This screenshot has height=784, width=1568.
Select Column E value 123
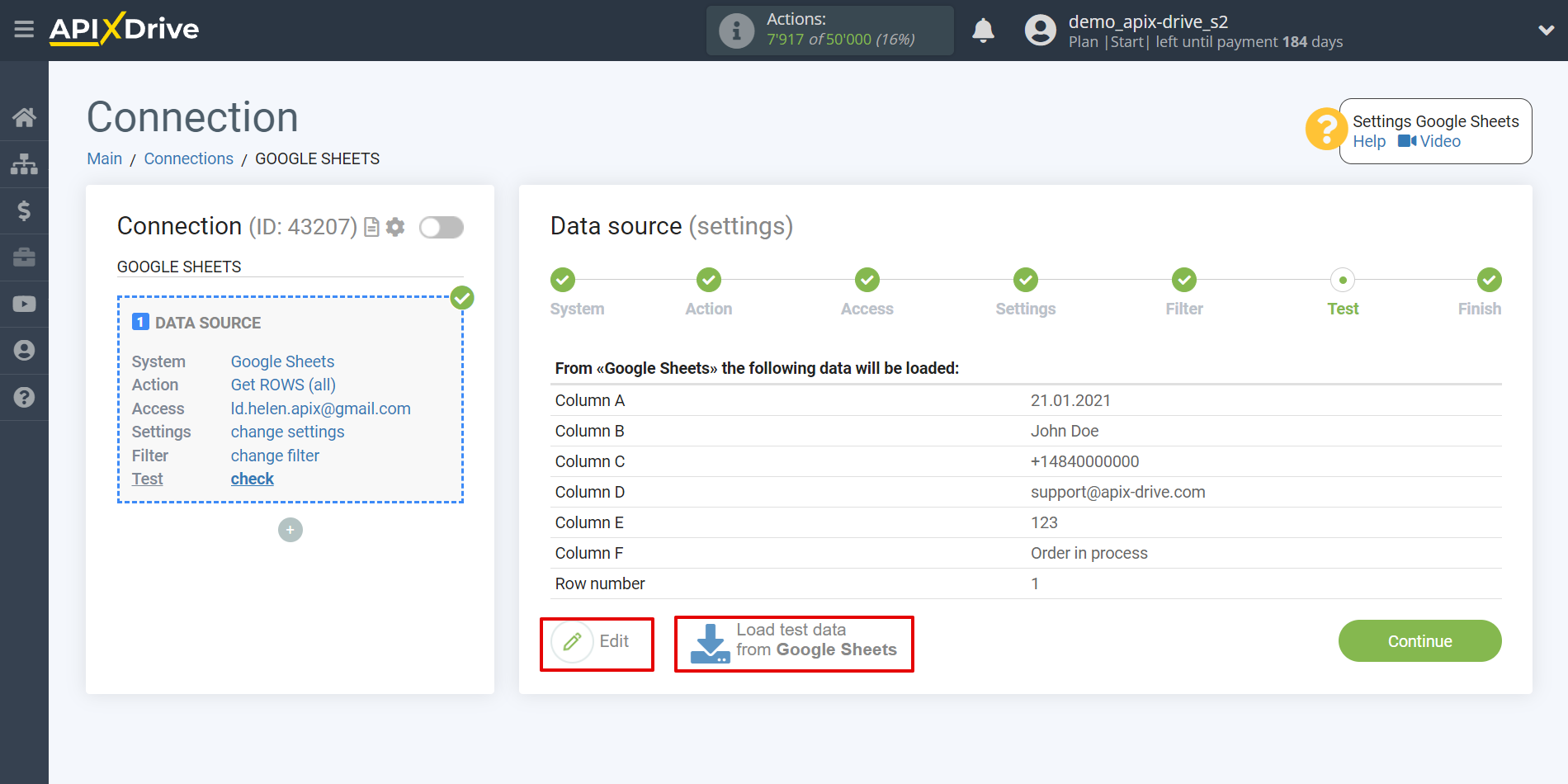1044,522
